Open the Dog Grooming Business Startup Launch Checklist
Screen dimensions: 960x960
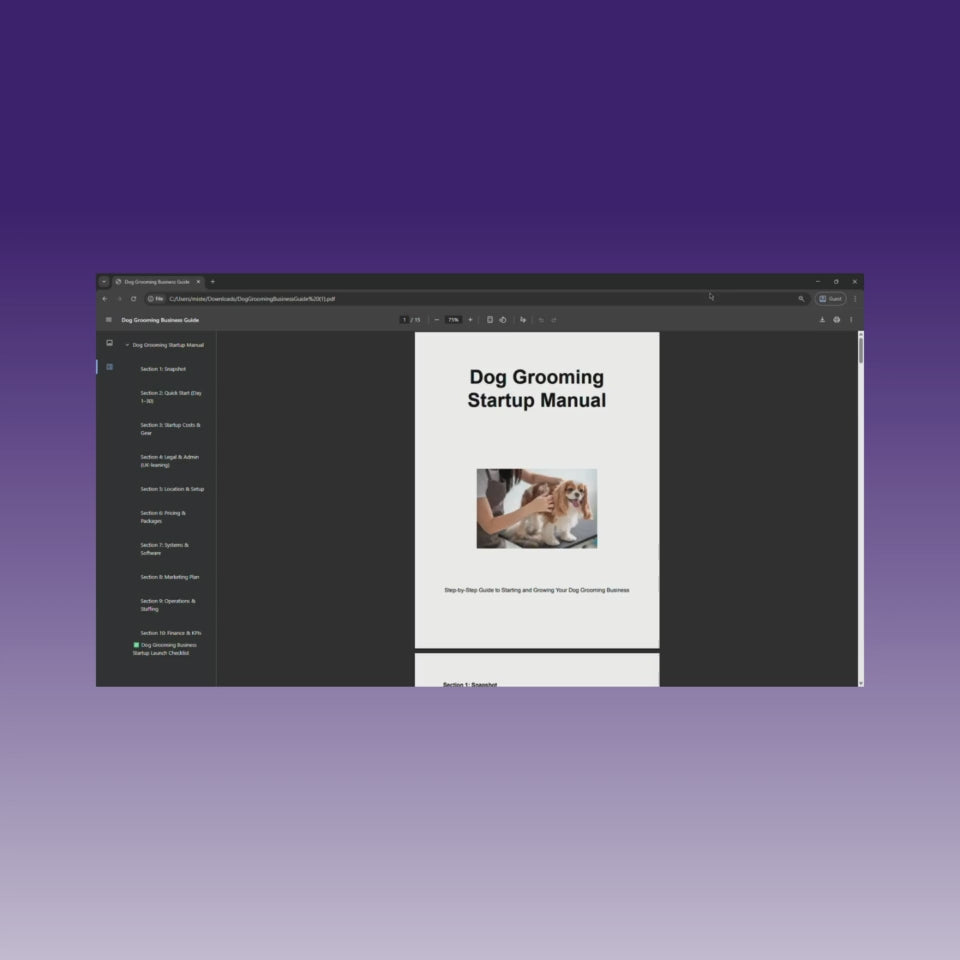point(163,649)
